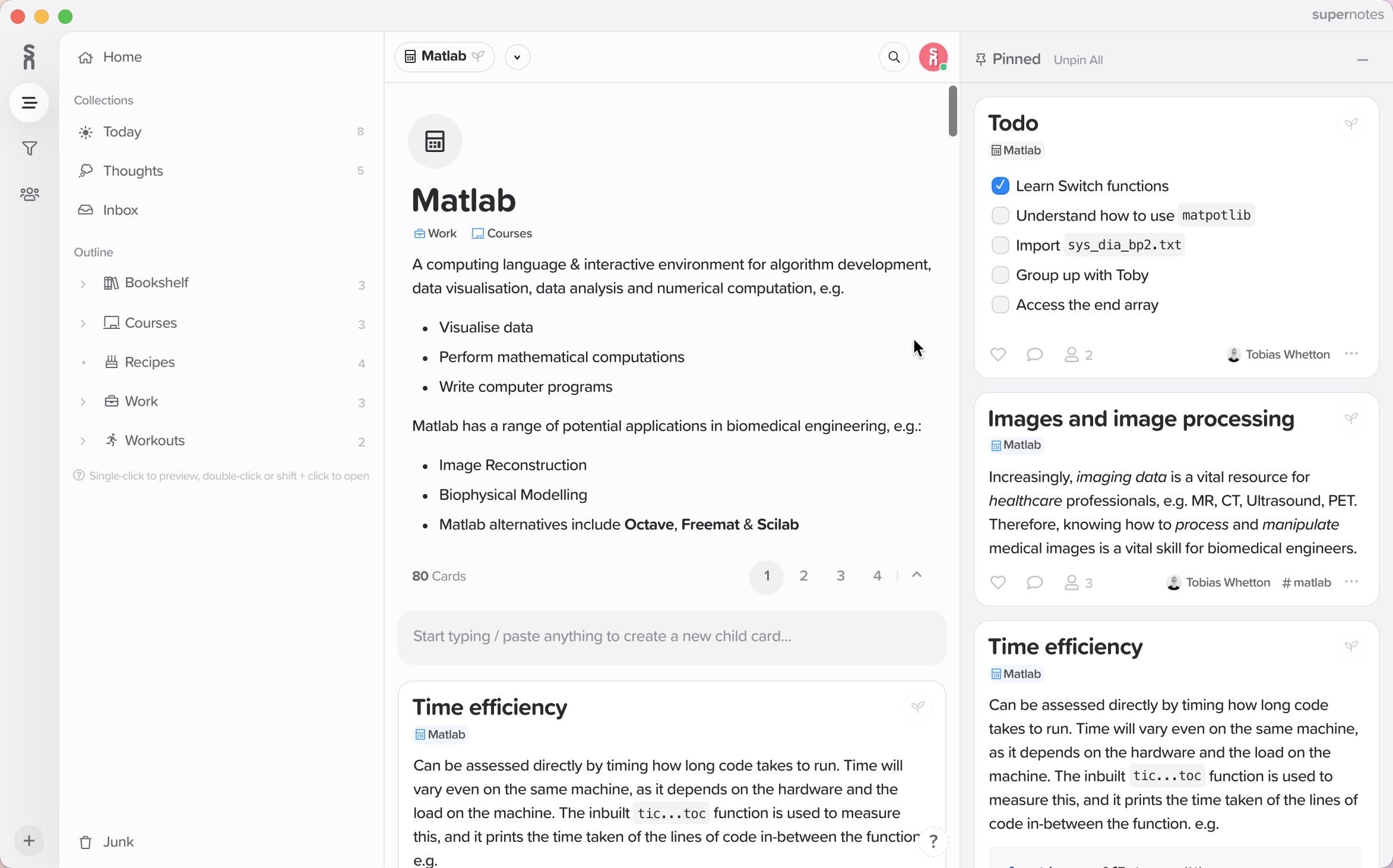The height and width of the screenshot is (868, 1393).
Task: Expand the Bookshelf outline item
Action: click(x=83, y=284)
